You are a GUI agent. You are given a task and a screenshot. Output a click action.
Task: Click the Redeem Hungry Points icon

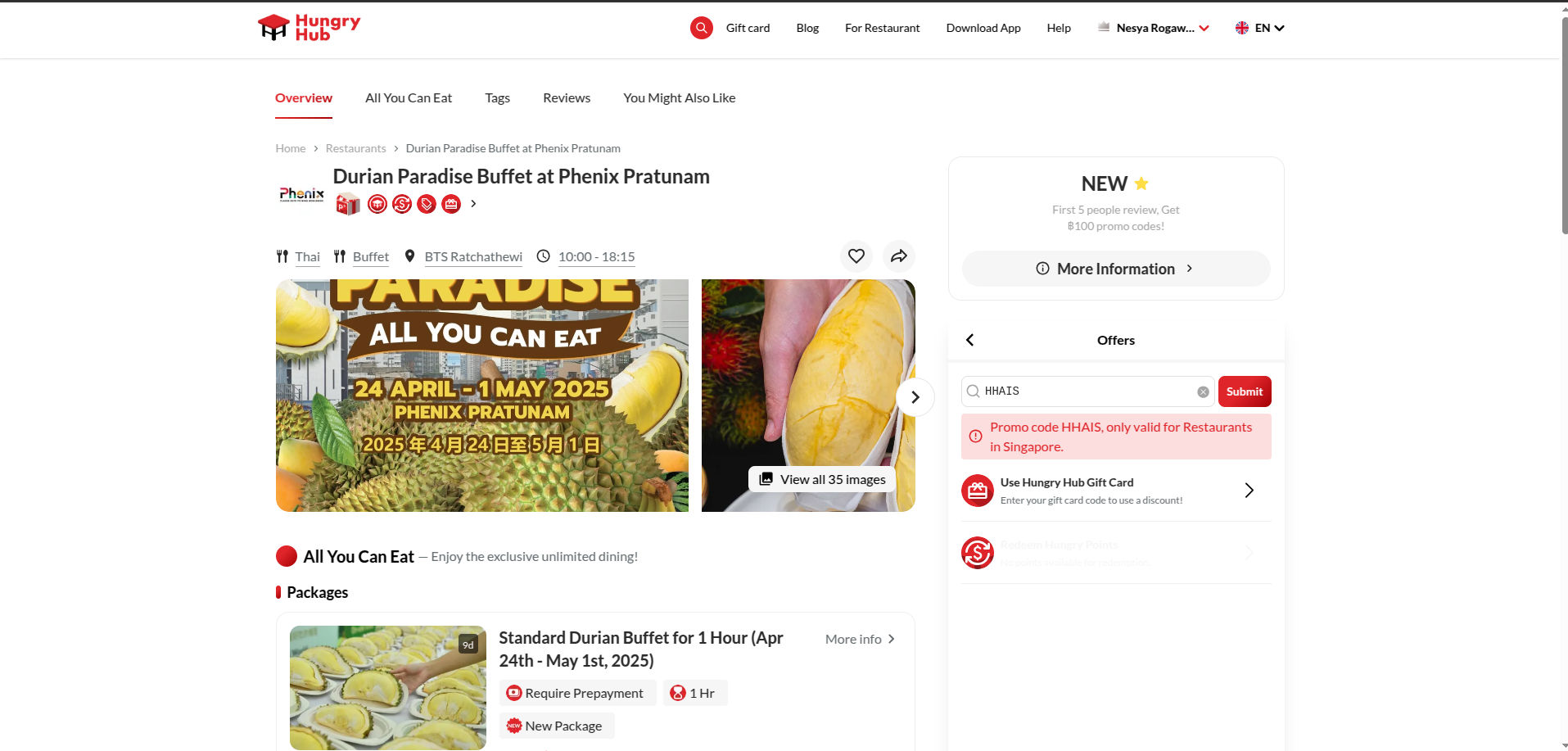[977, 553]
